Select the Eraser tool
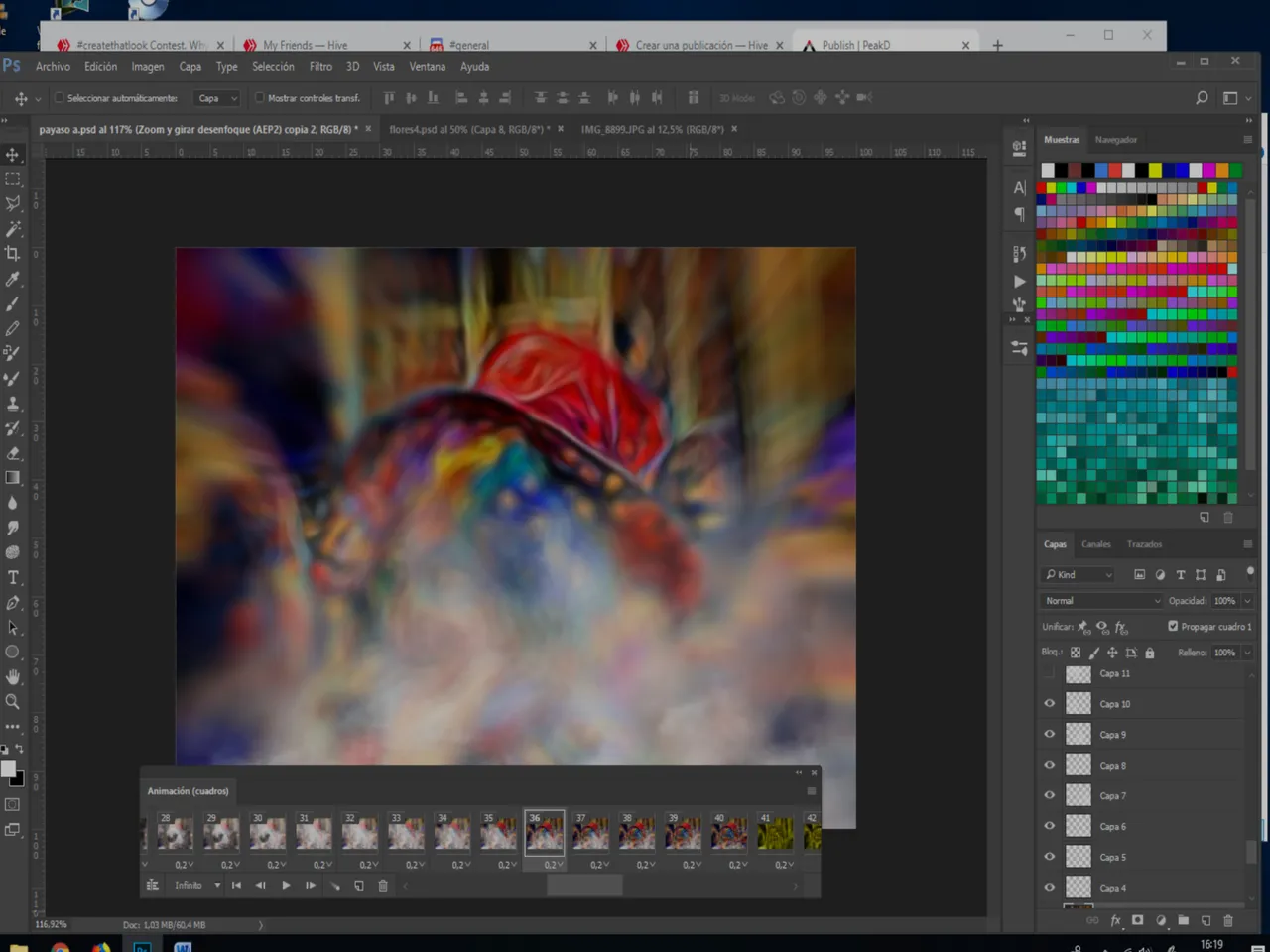This screenshot has height=952, width=1270. click(13, 453)
